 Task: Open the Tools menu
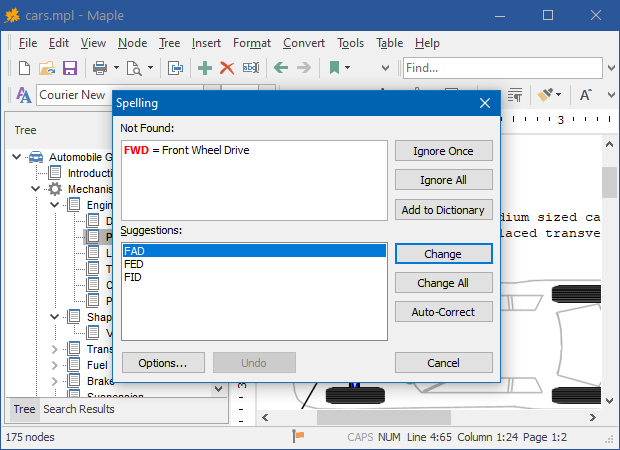(x=350, y=43)
